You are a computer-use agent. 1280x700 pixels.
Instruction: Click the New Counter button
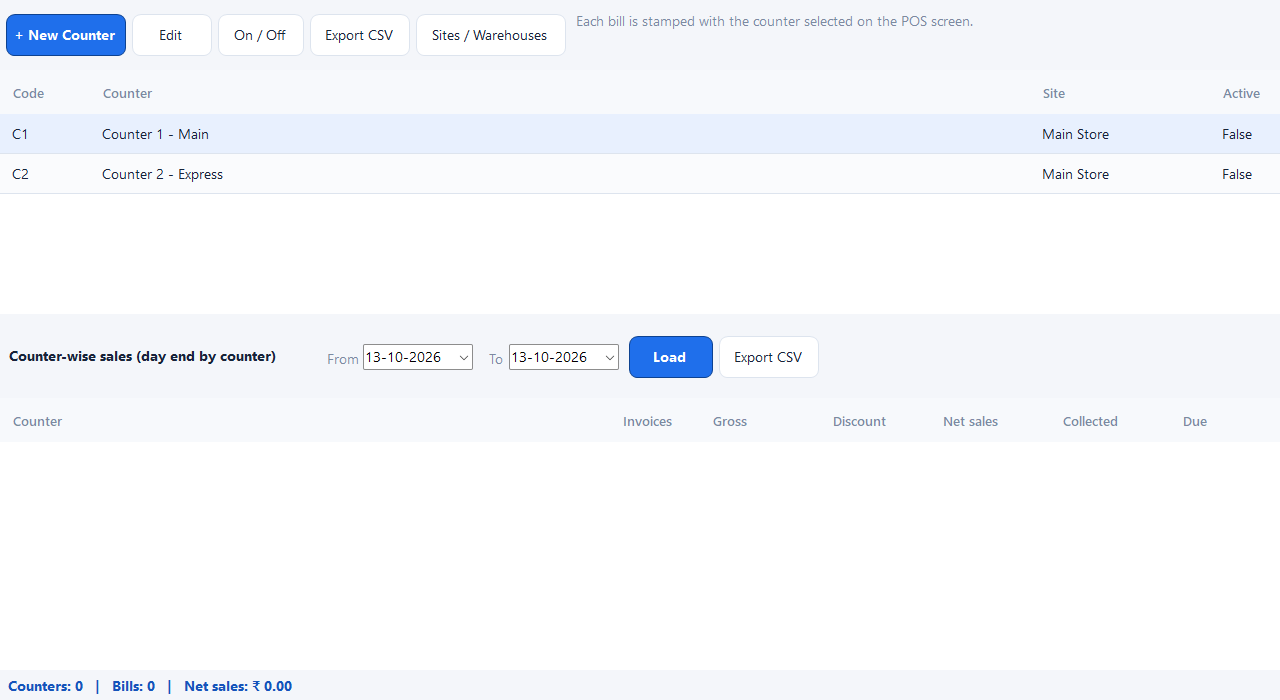66,35
